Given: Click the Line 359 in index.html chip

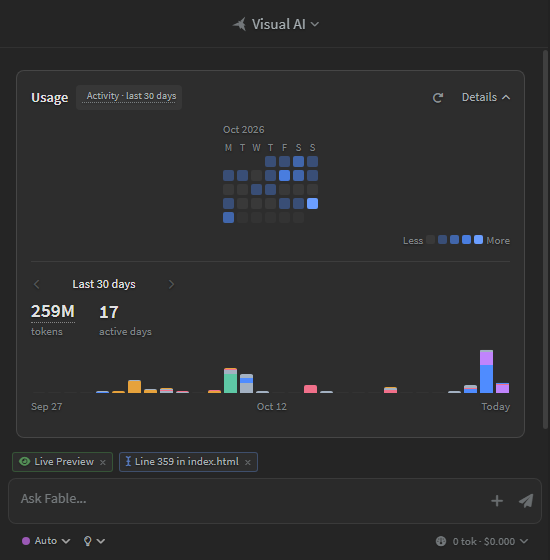Looking at the screenshot, I should (188, 462).
